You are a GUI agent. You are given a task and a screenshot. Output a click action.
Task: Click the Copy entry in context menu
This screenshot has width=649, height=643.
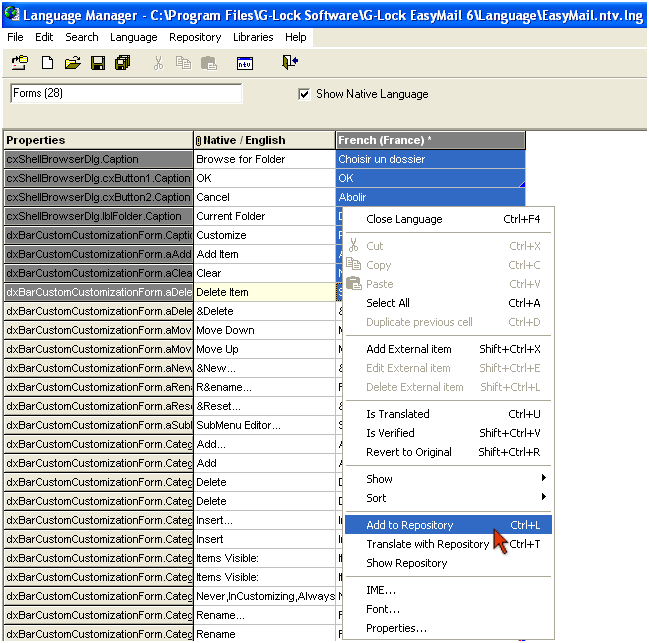click(x=448, y=265)
